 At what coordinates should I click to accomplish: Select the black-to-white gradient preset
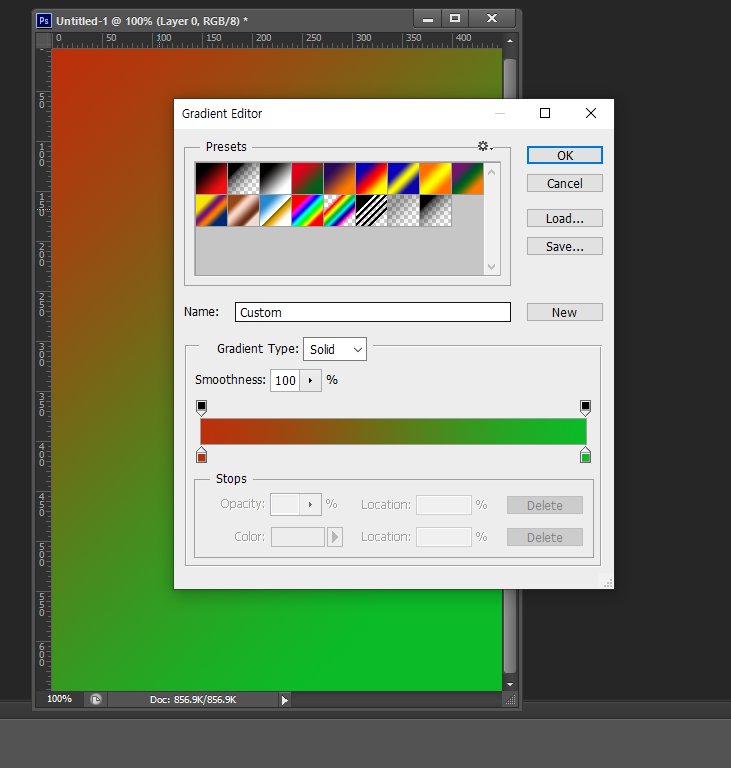(275, 179)
